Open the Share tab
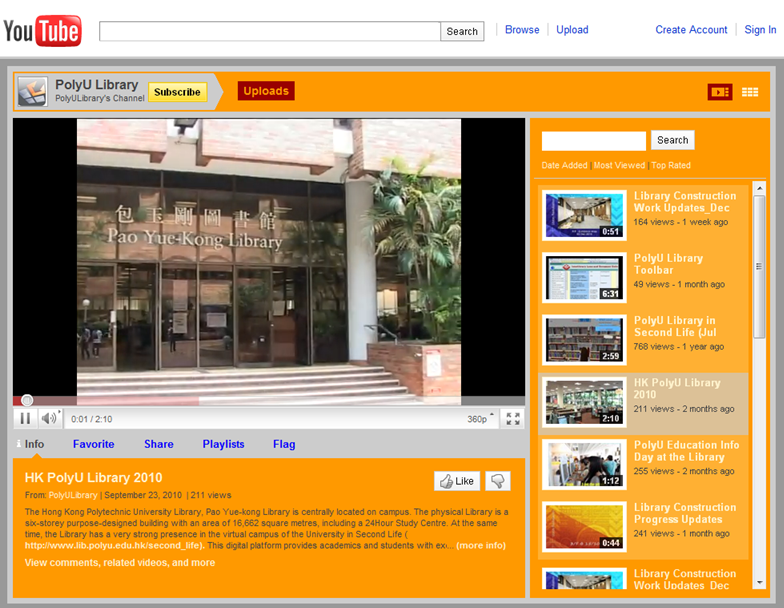The width and height of the screenshot is (784, 608). 159,444
